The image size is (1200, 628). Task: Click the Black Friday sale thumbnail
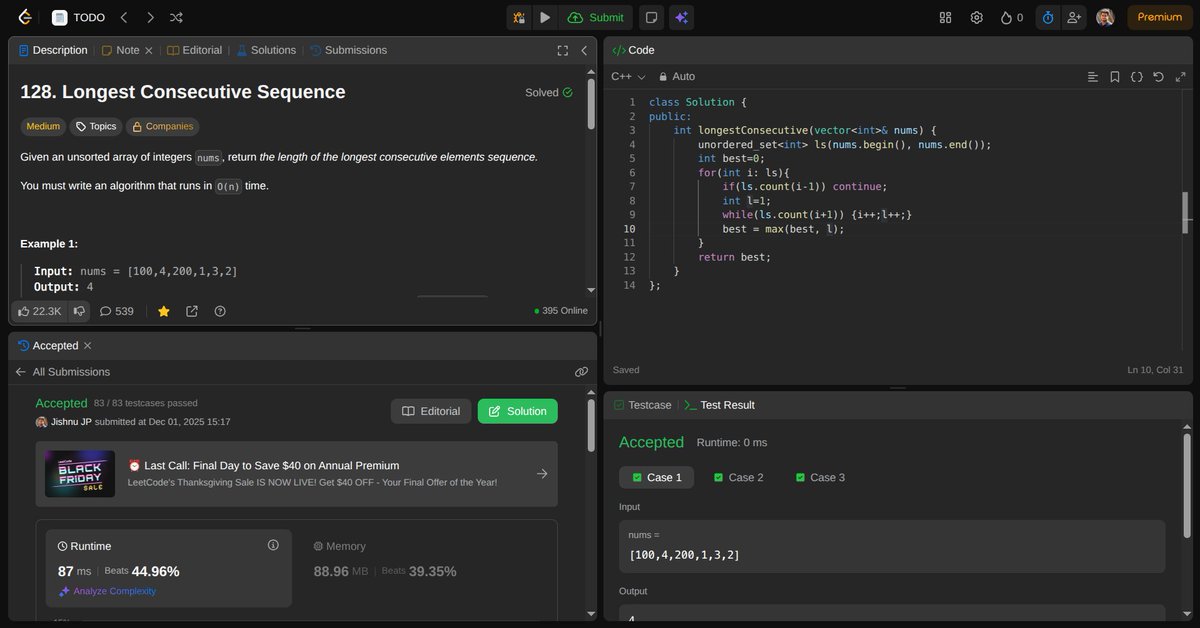coord(80,473)
